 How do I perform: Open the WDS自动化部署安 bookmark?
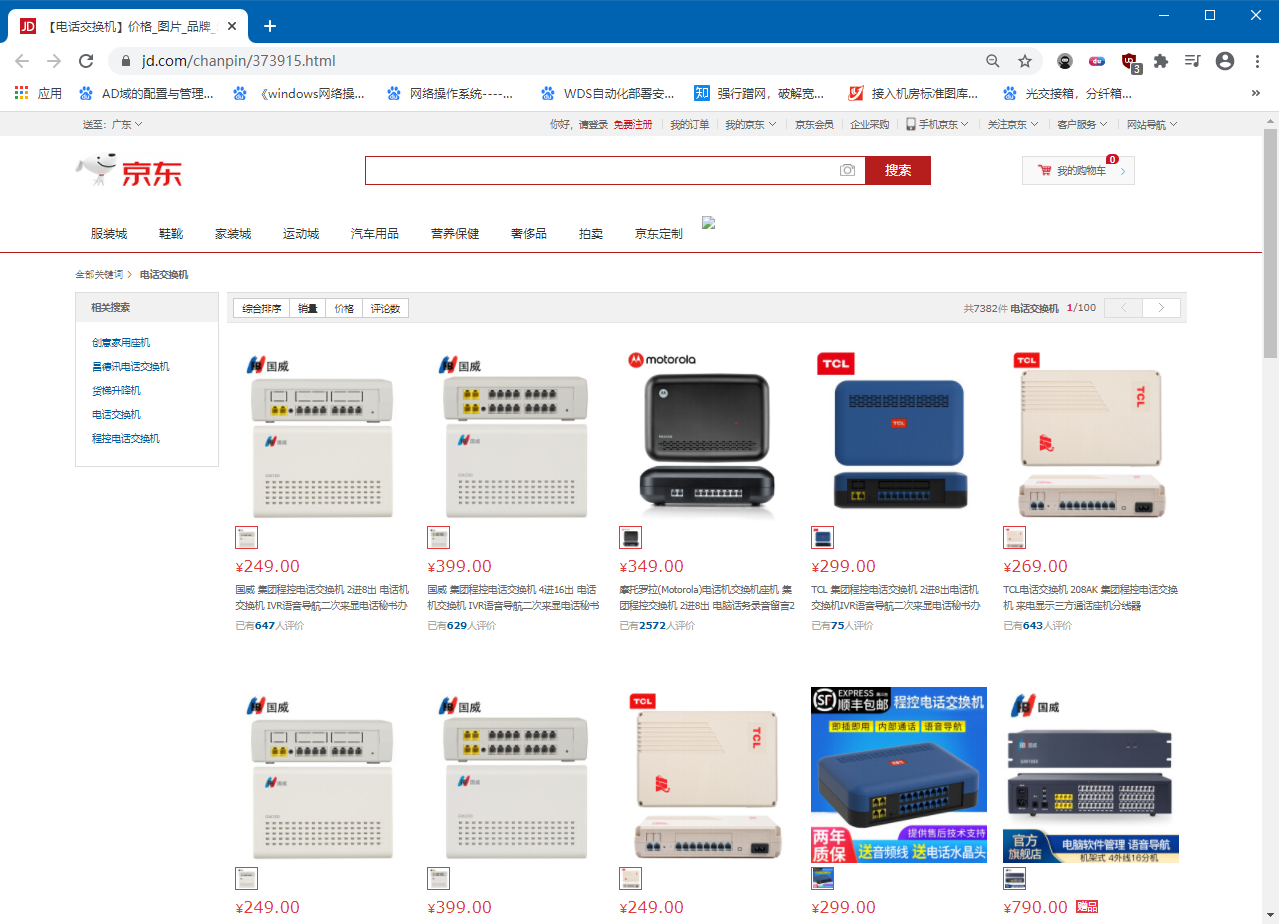pyautogui.click(x=608, y=94)
